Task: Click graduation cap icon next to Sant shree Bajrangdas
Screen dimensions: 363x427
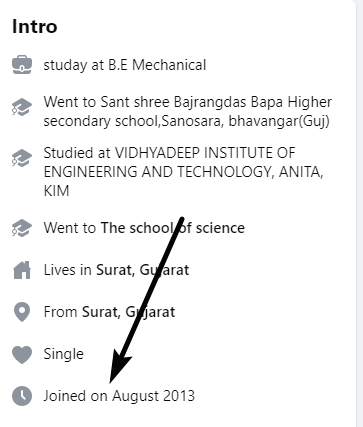Action: pyautogui.click(x=22, y=107)
